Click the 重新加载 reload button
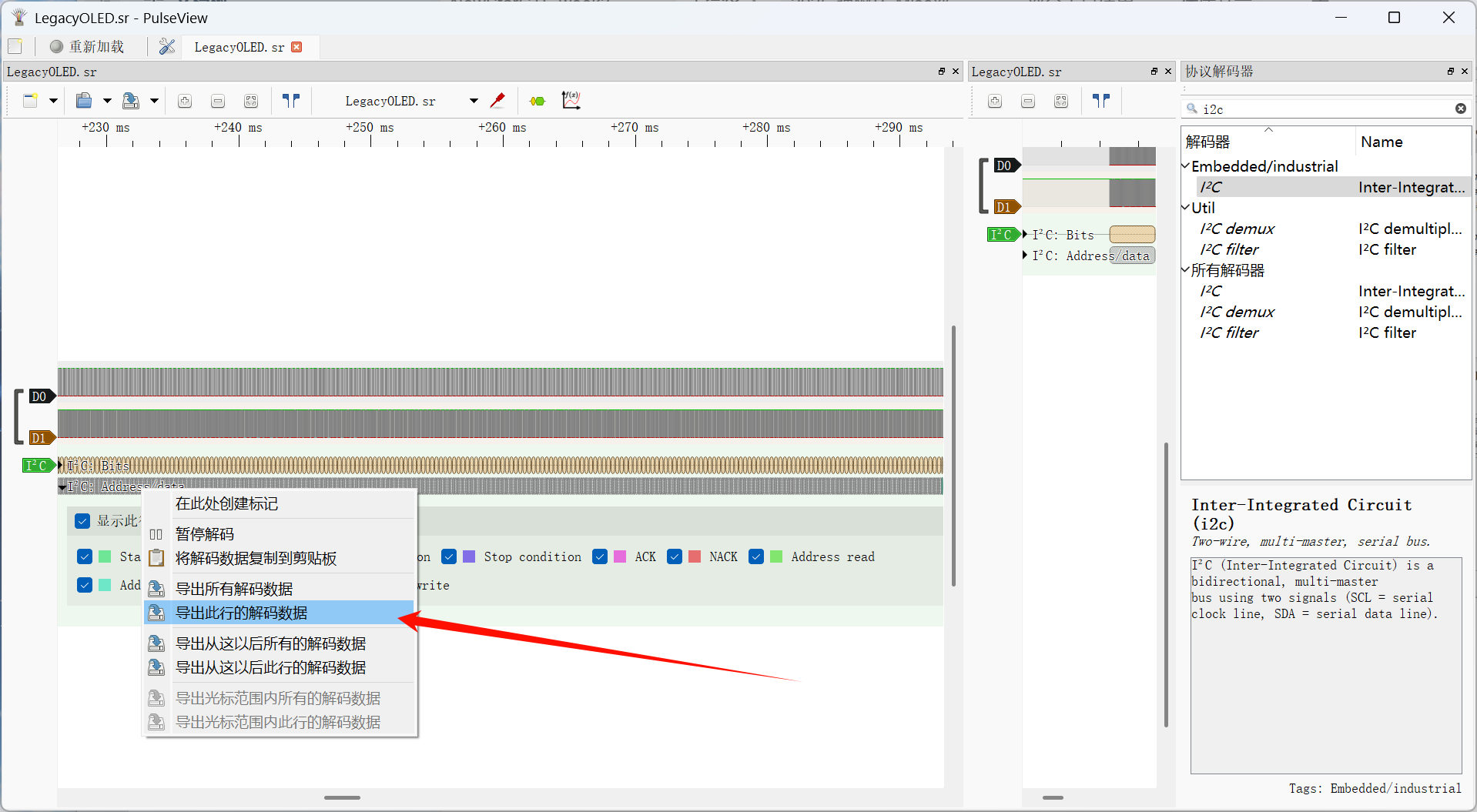1477x812 pixels. [x=87, y=47]
